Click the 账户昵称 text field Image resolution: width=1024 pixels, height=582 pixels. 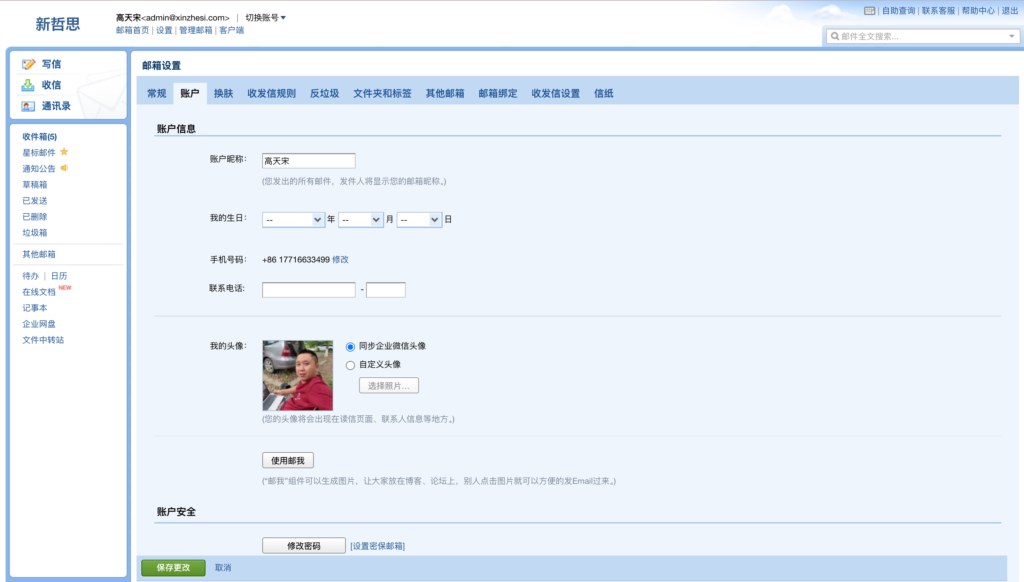coord(308,161)
